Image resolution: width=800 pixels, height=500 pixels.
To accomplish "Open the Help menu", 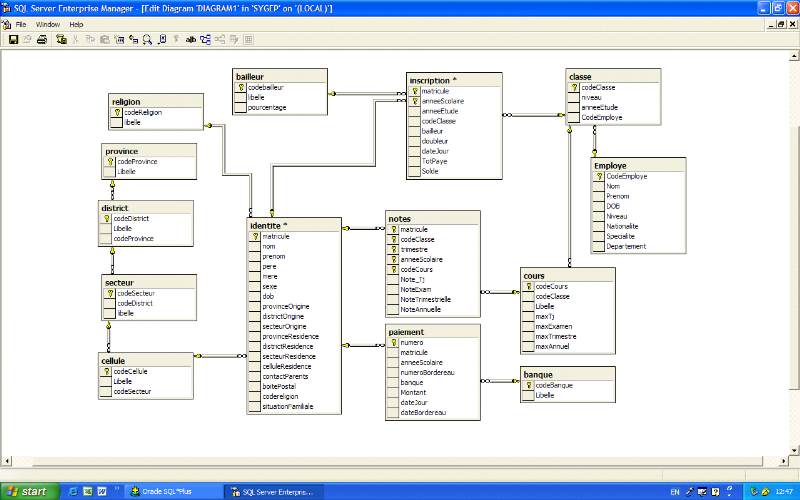I will tap(76, 23).
